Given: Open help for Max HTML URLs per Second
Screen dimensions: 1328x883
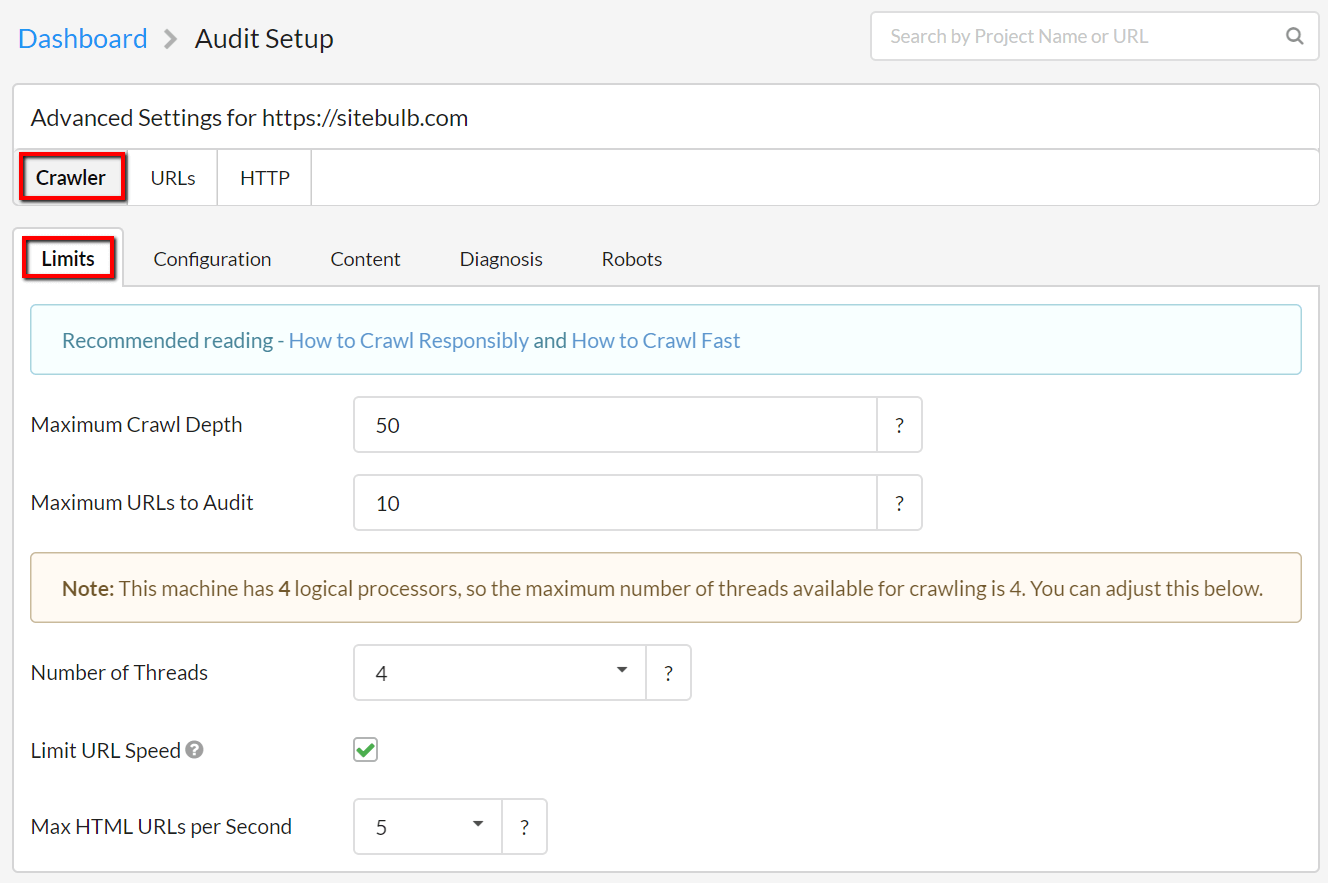Looking at the screenshot, I should click(x=524, y=827).
